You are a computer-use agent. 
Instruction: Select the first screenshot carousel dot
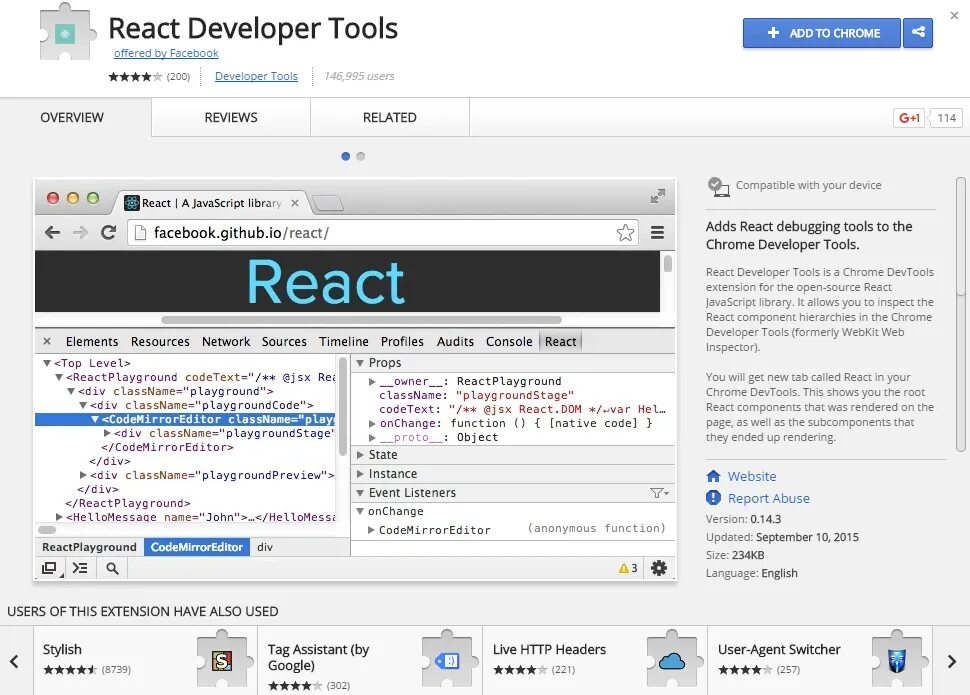(x=346, y=156)
